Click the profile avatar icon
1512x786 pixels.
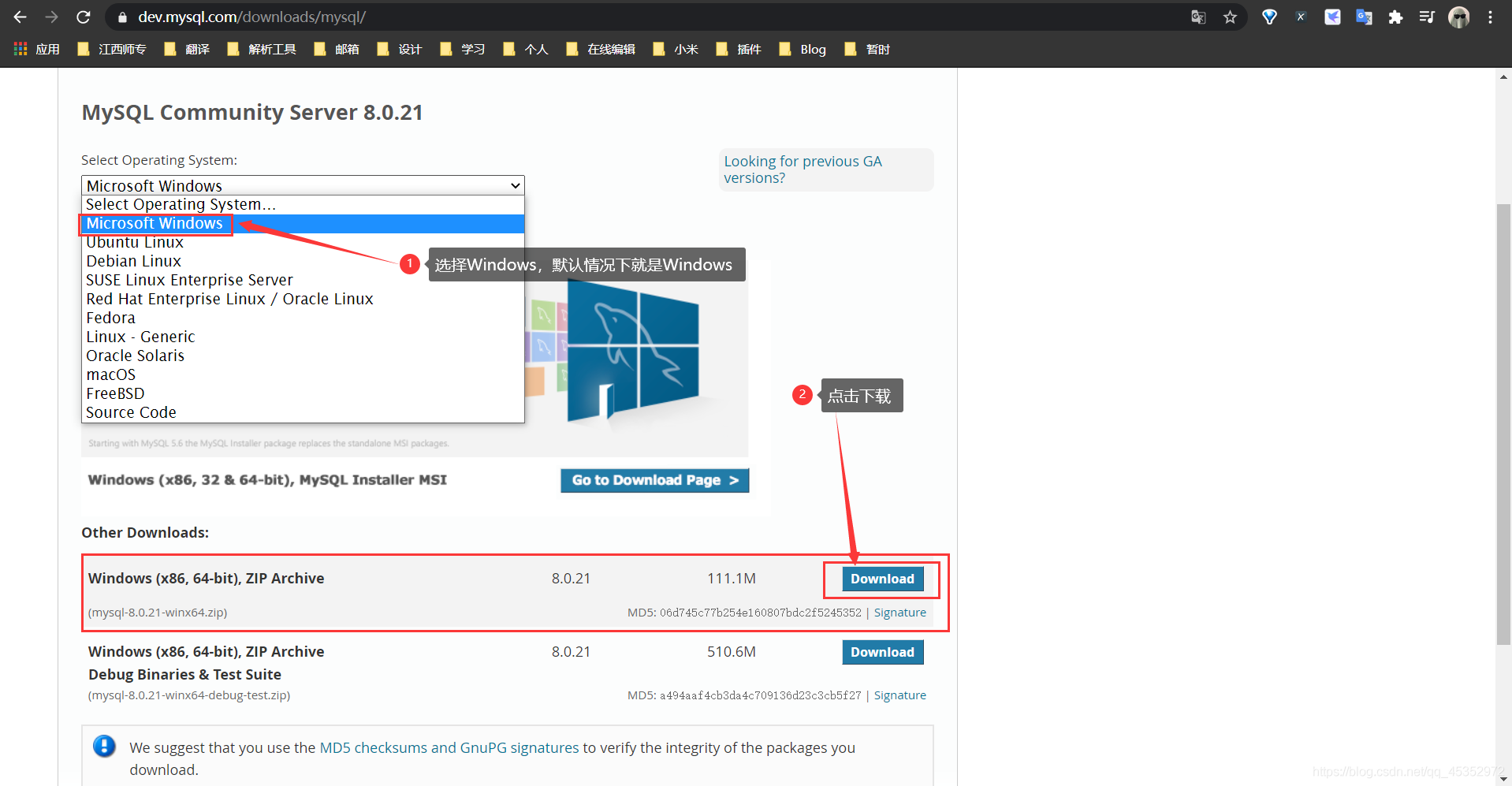(x=1459, y=17)
